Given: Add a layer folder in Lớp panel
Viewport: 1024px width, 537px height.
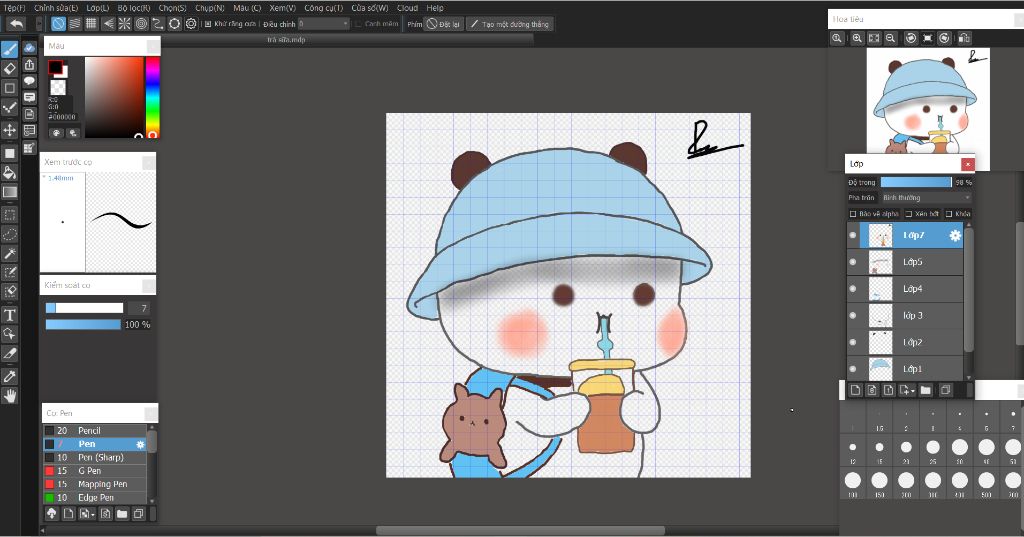Looking at the screenshot, I should pyautogui.click(x=925, y=390).
